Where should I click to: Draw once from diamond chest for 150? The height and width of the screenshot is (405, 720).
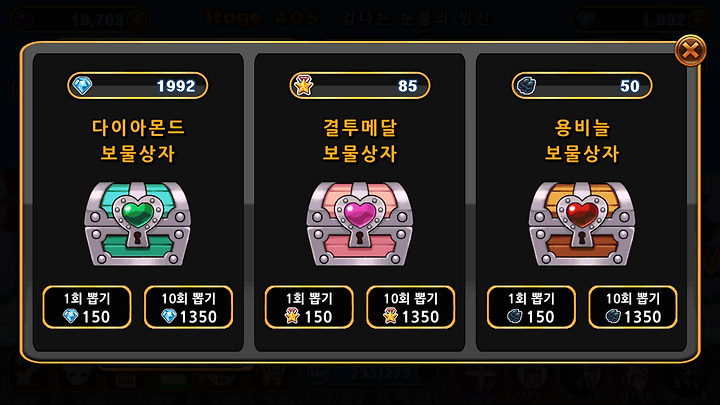pos(87,307)
